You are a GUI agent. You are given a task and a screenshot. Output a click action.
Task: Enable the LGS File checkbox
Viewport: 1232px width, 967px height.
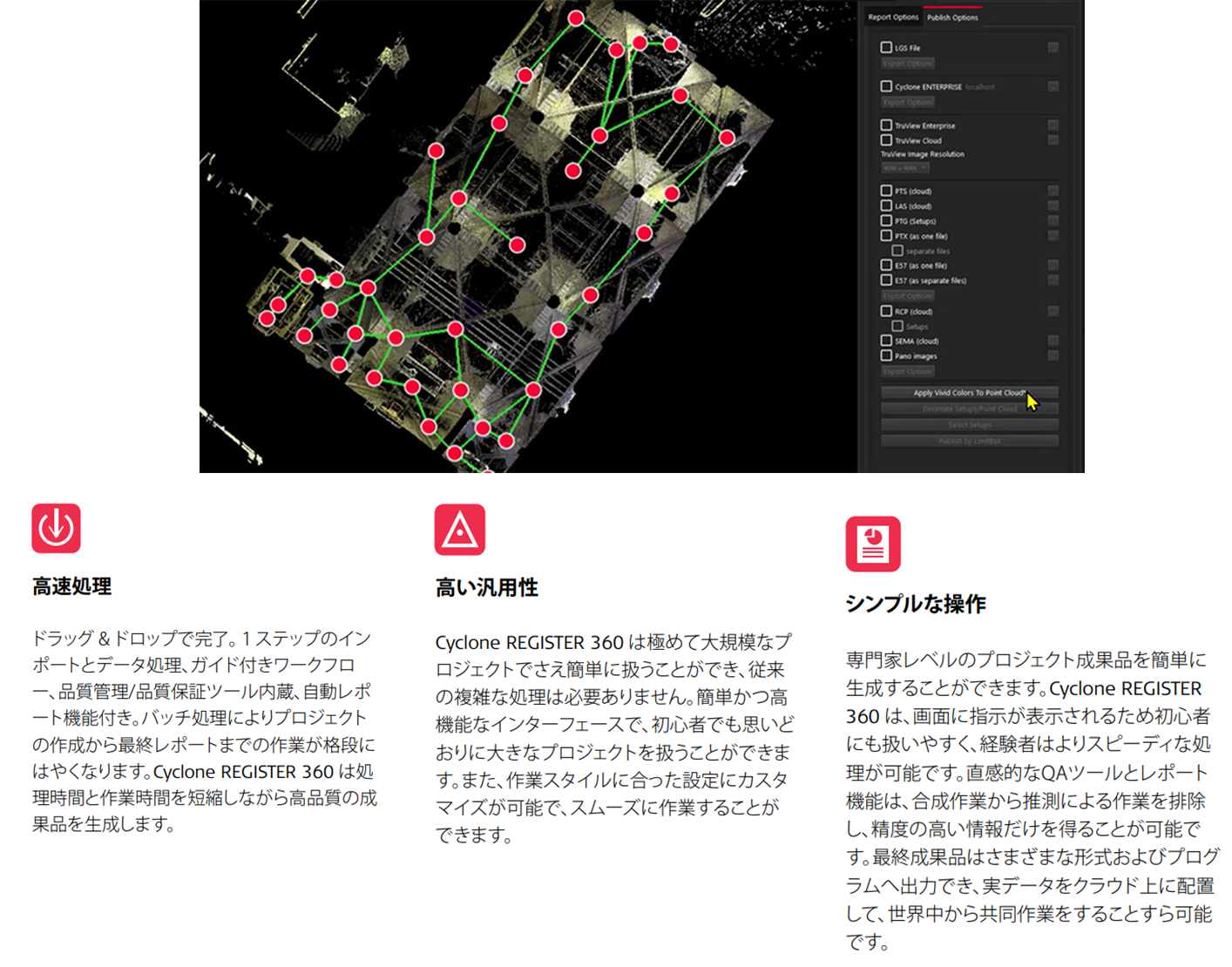click(x=886, y=48)
